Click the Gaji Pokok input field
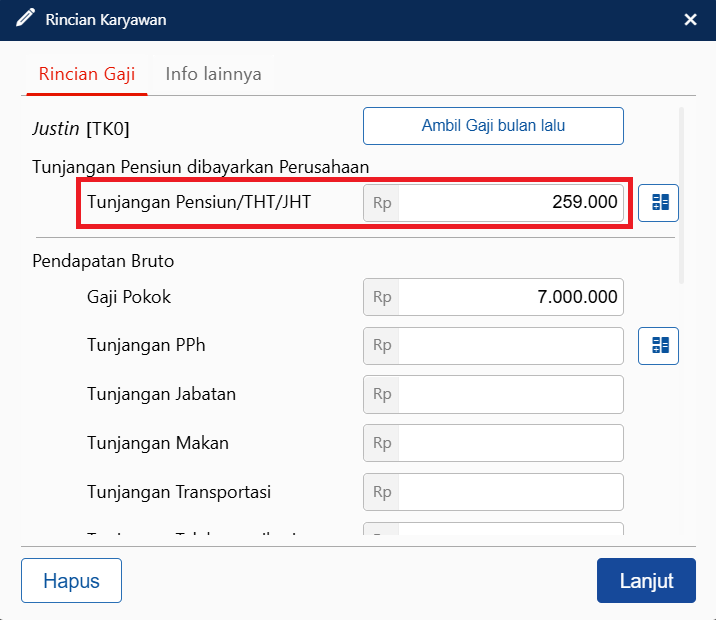 pyautogui.click(x=510, y=298)
